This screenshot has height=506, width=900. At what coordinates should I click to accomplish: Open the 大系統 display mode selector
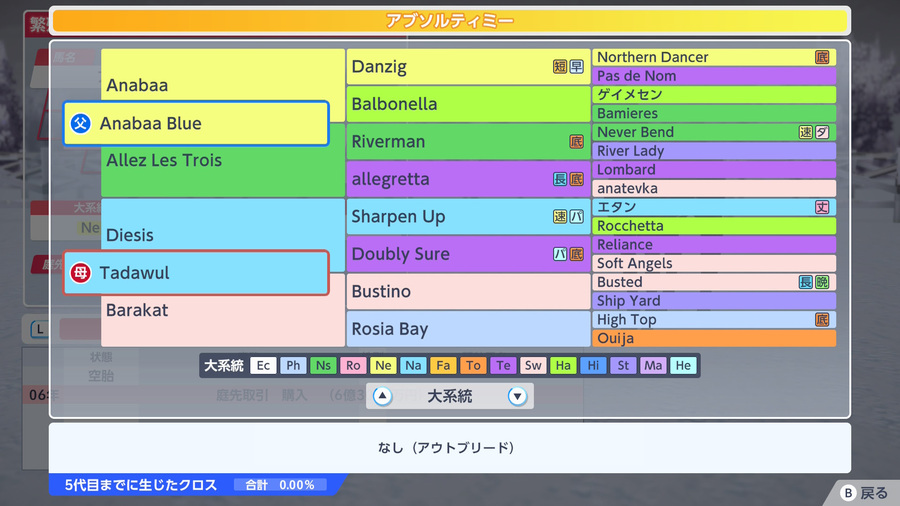[x=450, y=396]
